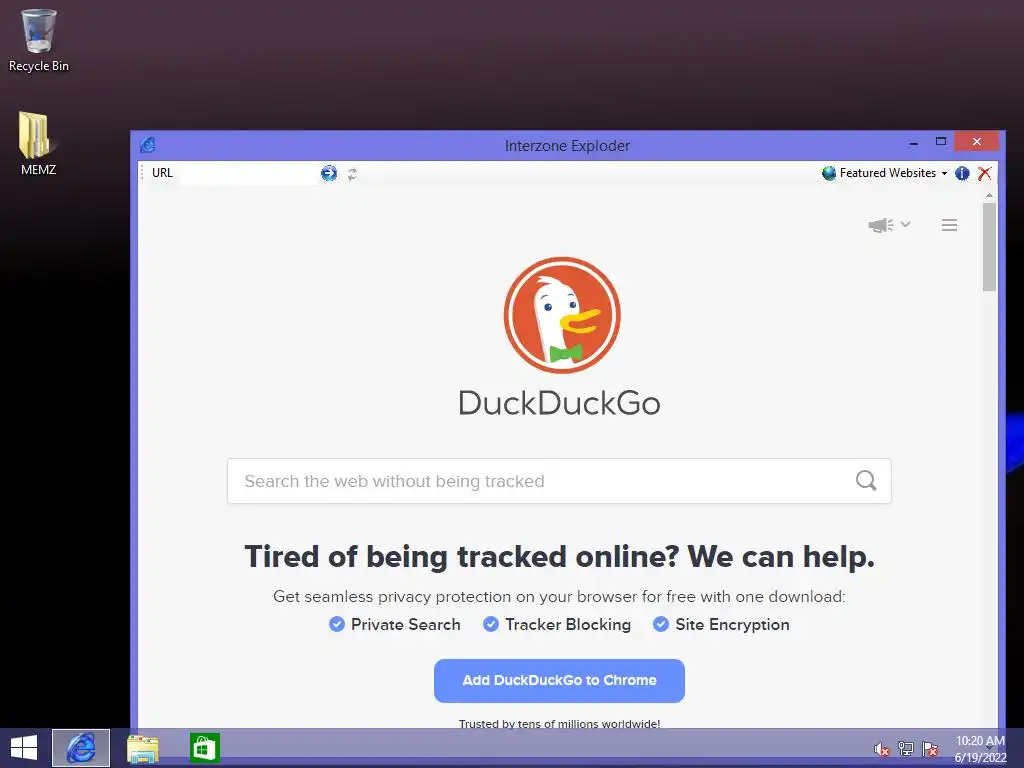Click the magnifier search icon

click(x=866, y=481)
